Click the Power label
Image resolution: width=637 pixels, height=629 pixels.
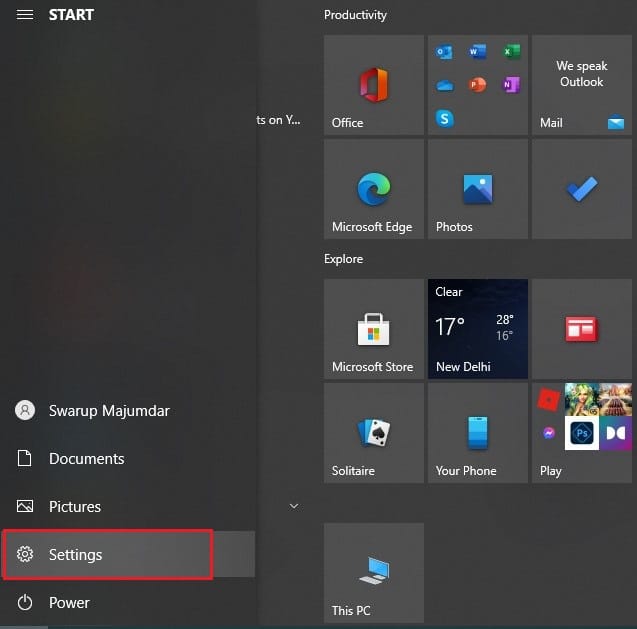click(69, 603)
